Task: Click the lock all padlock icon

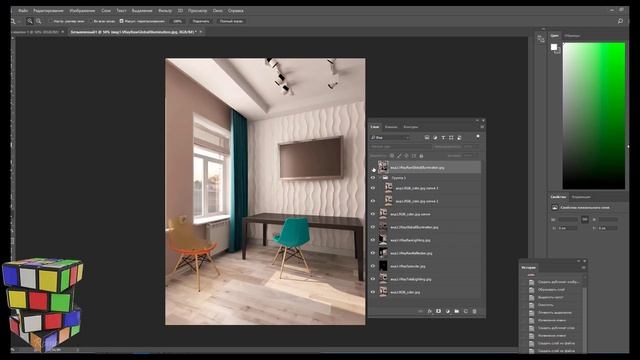Action: coord(421,156)
